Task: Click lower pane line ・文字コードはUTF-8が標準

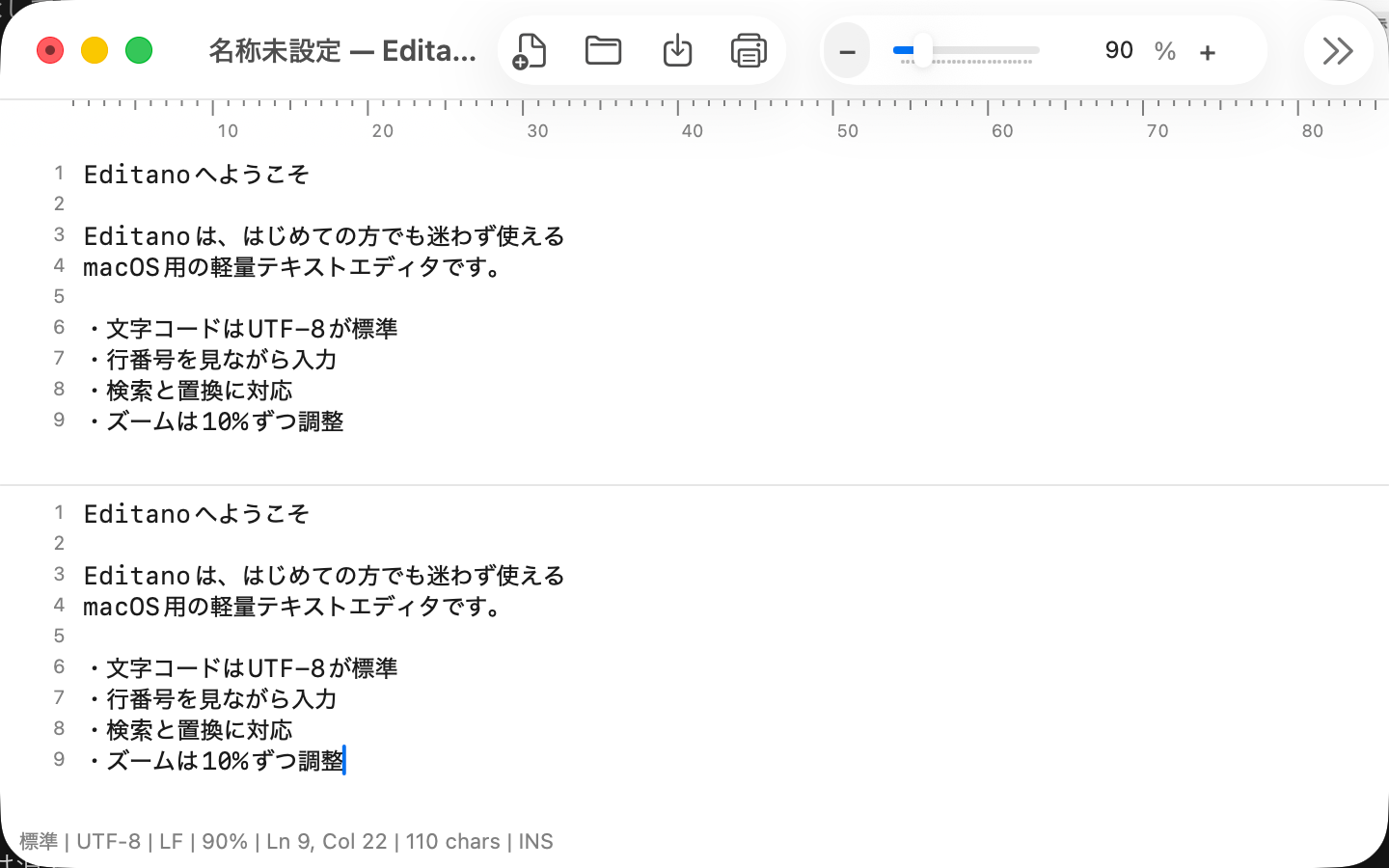Action: tap(241, 667)
